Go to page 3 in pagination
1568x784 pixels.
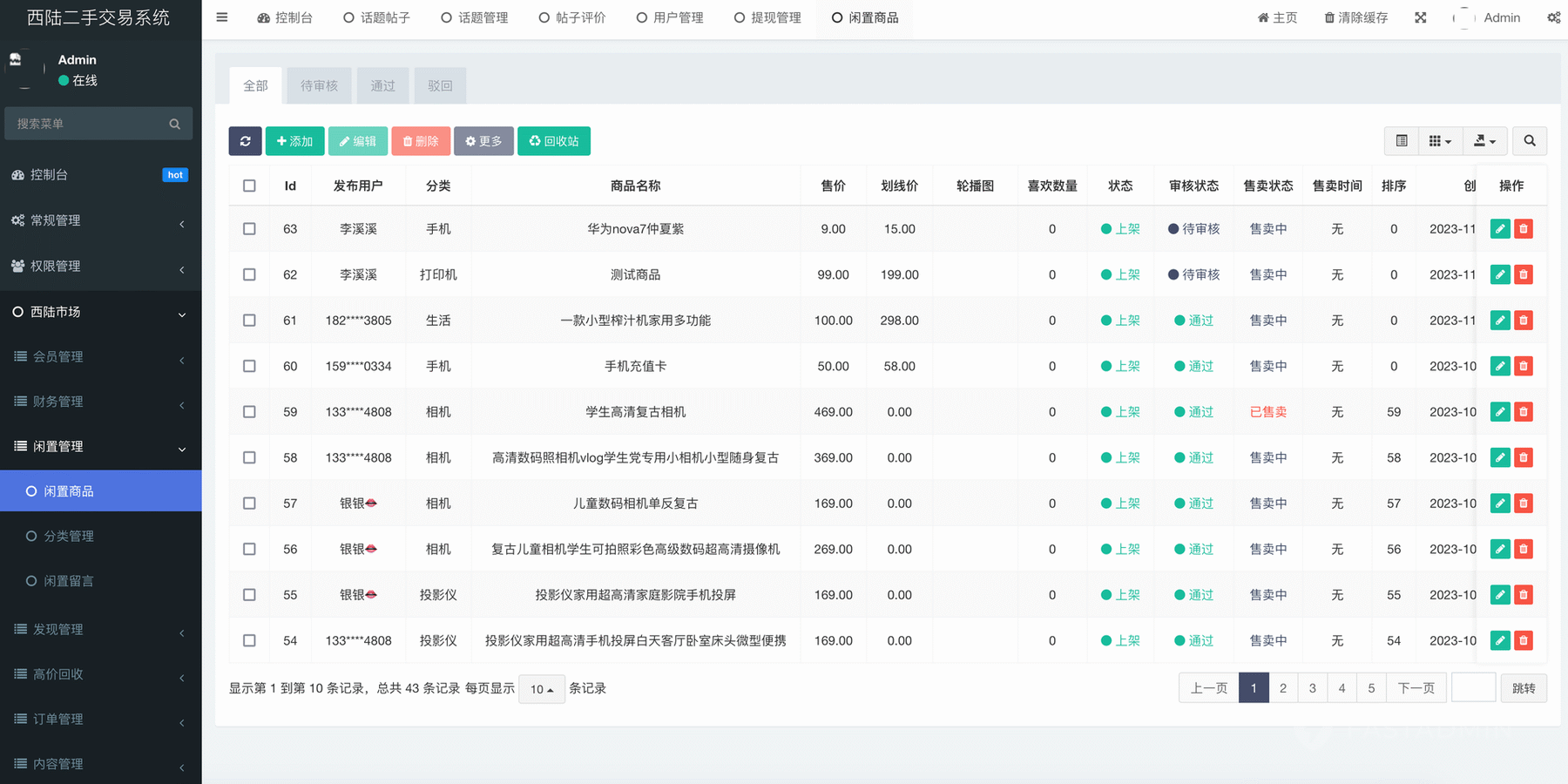1312,688
